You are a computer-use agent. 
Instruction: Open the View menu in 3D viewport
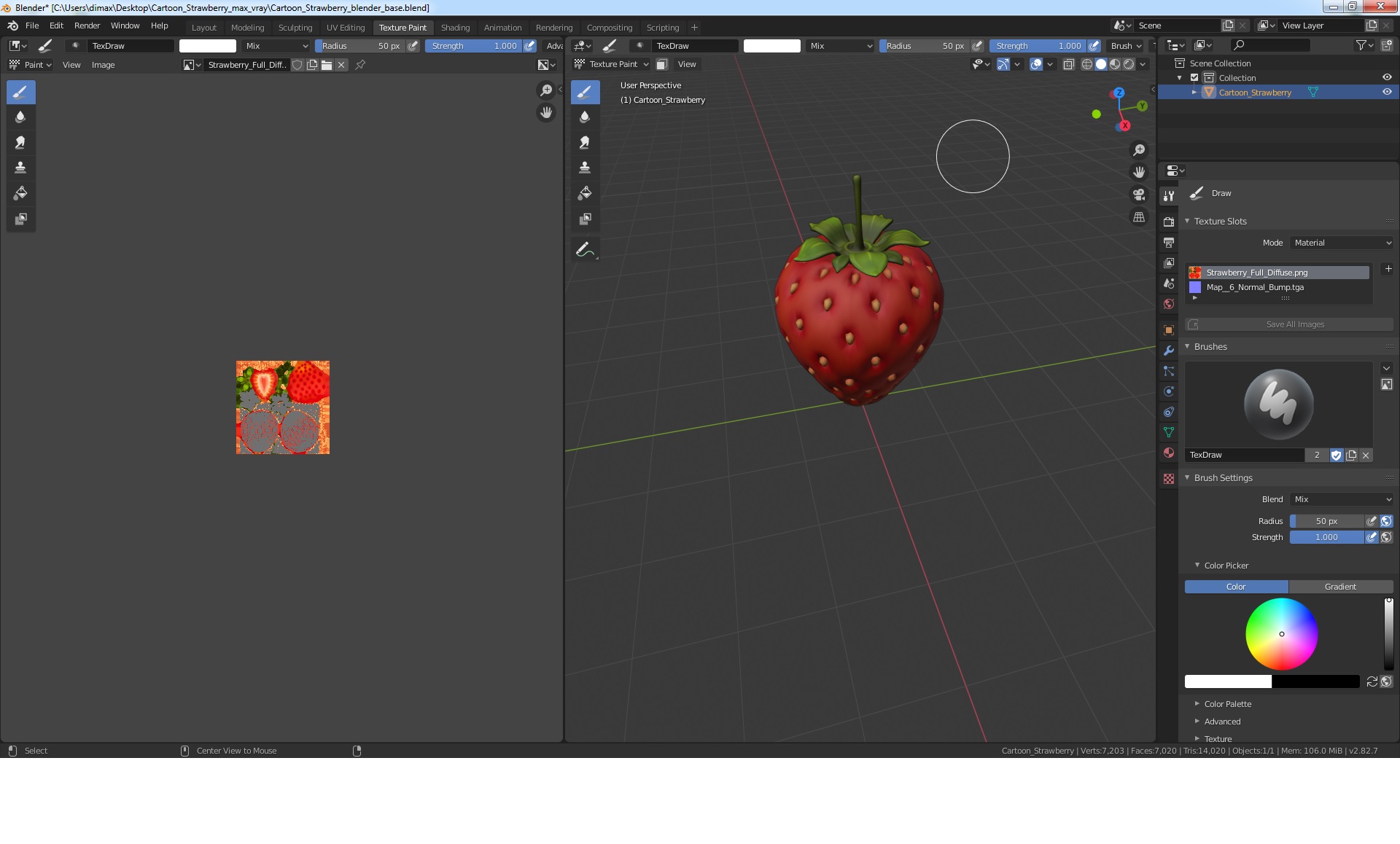(x=687, y=64)
